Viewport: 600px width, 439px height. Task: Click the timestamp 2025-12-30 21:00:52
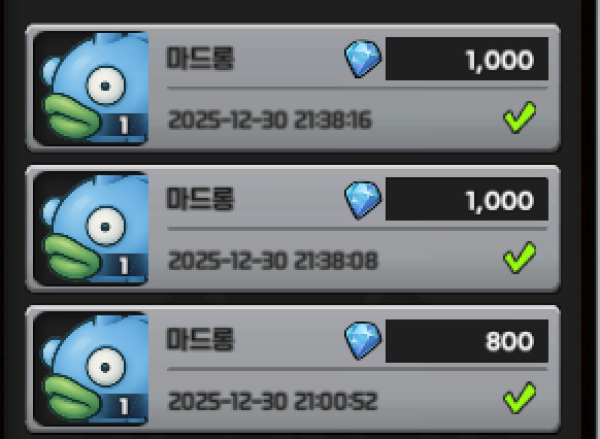click(x=273, y=401)
